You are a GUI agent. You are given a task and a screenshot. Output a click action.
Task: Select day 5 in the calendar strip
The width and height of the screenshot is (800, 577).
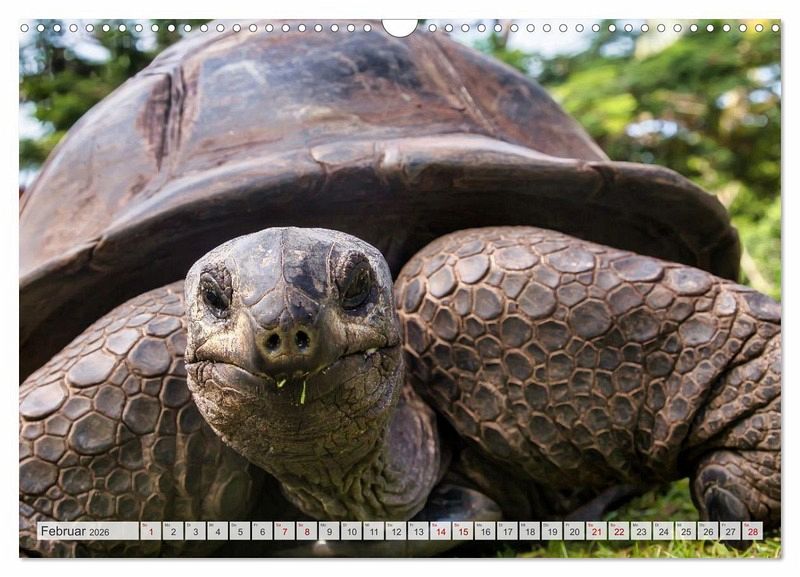click(x=240, y=531)
